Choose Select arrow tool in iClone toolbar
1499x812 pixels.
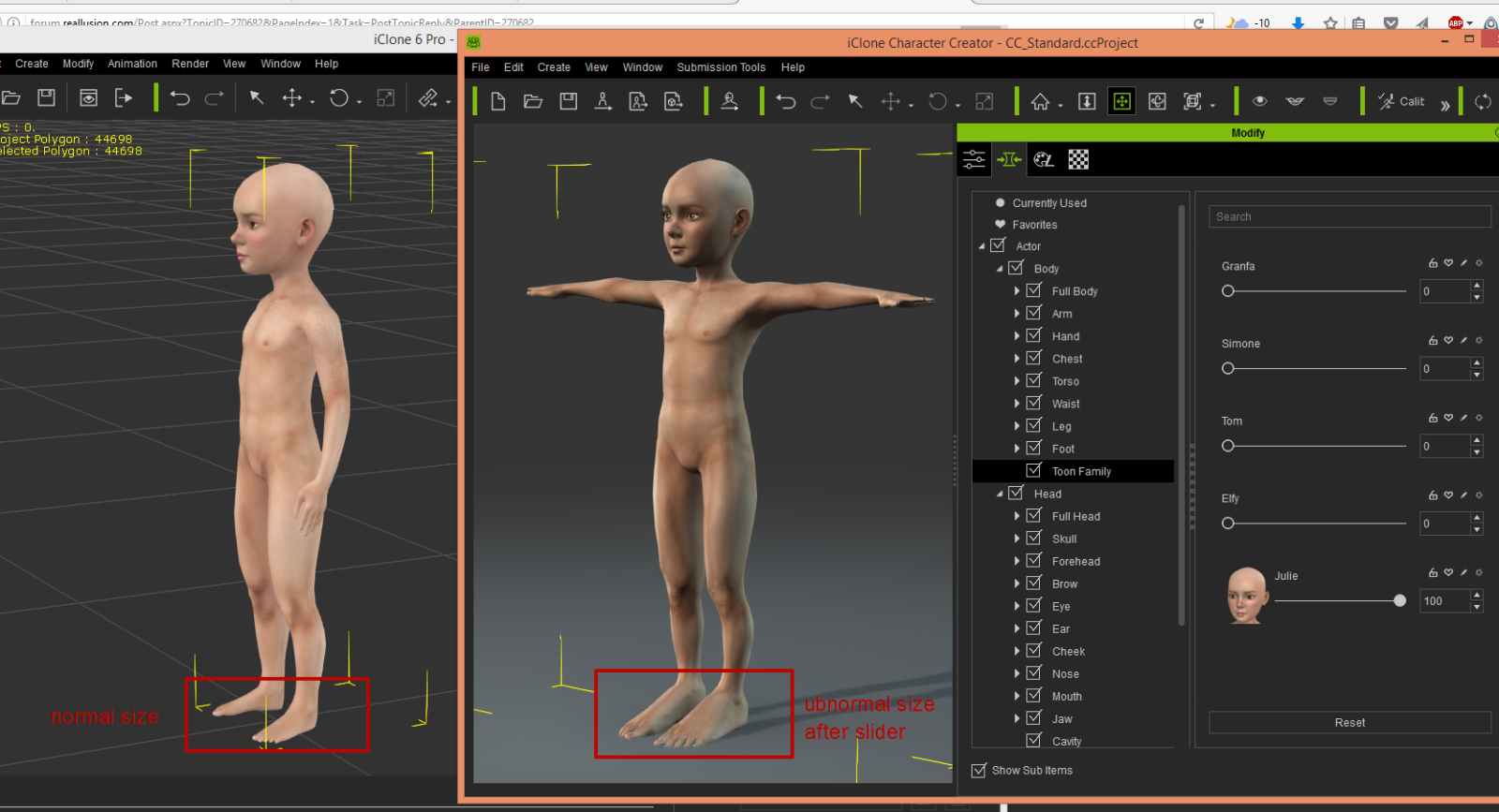(x=256, y=97)
